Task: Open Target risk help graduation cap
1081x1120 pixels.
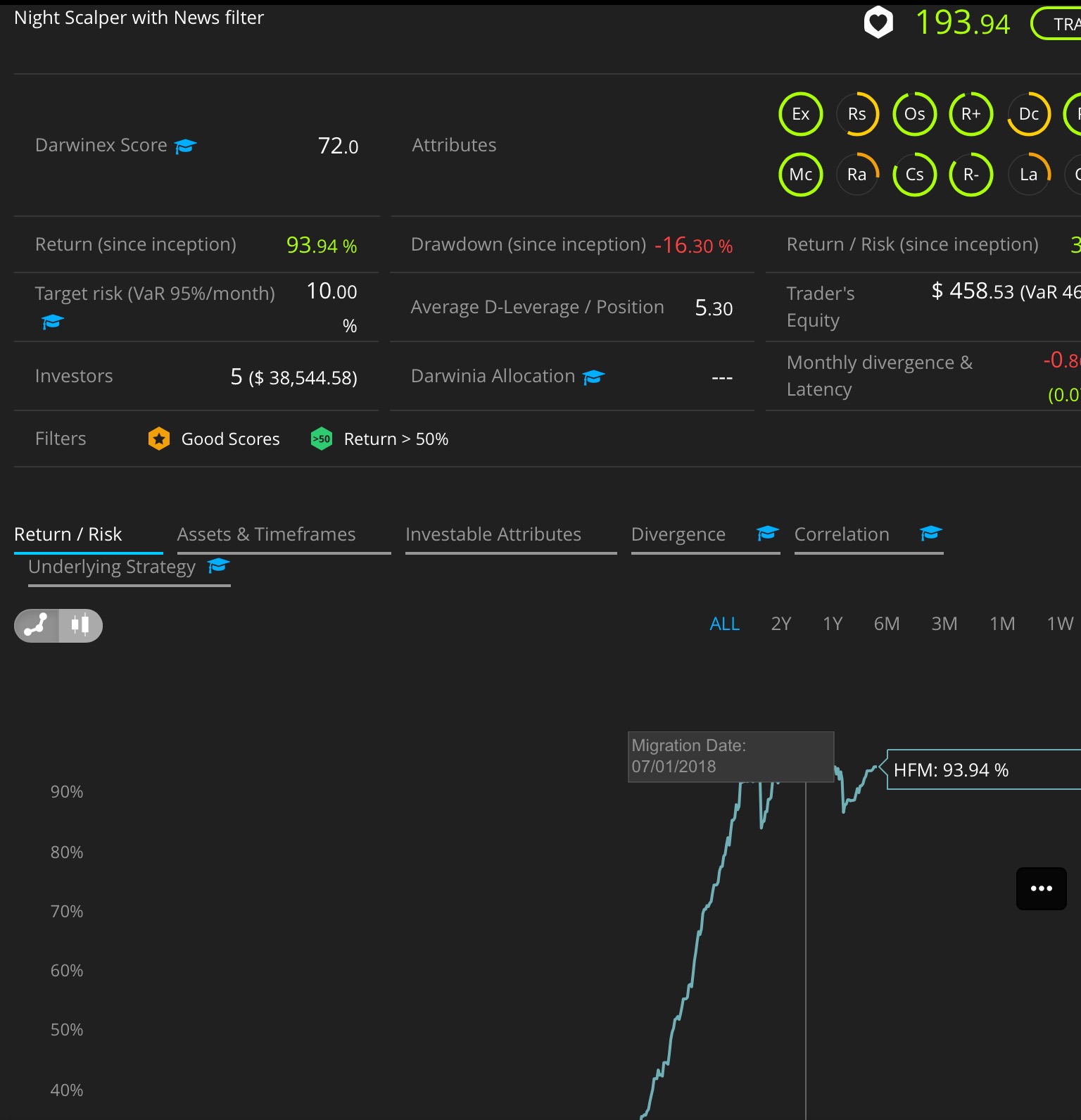Action: click(x=53, y=322)
